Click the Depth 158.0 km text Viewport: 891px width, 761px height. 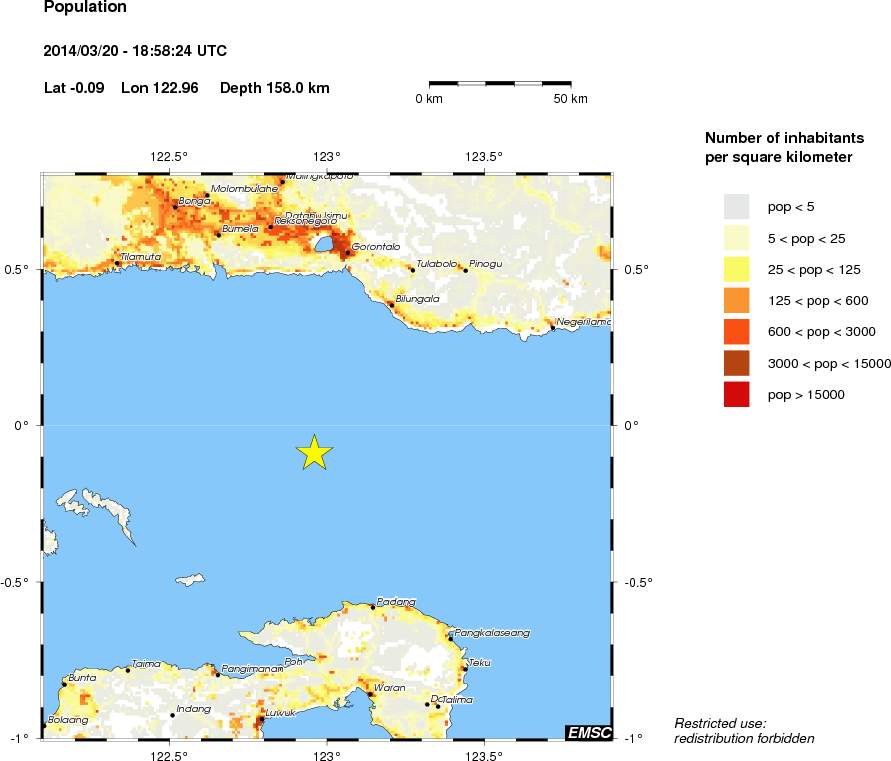click(274, 88)
